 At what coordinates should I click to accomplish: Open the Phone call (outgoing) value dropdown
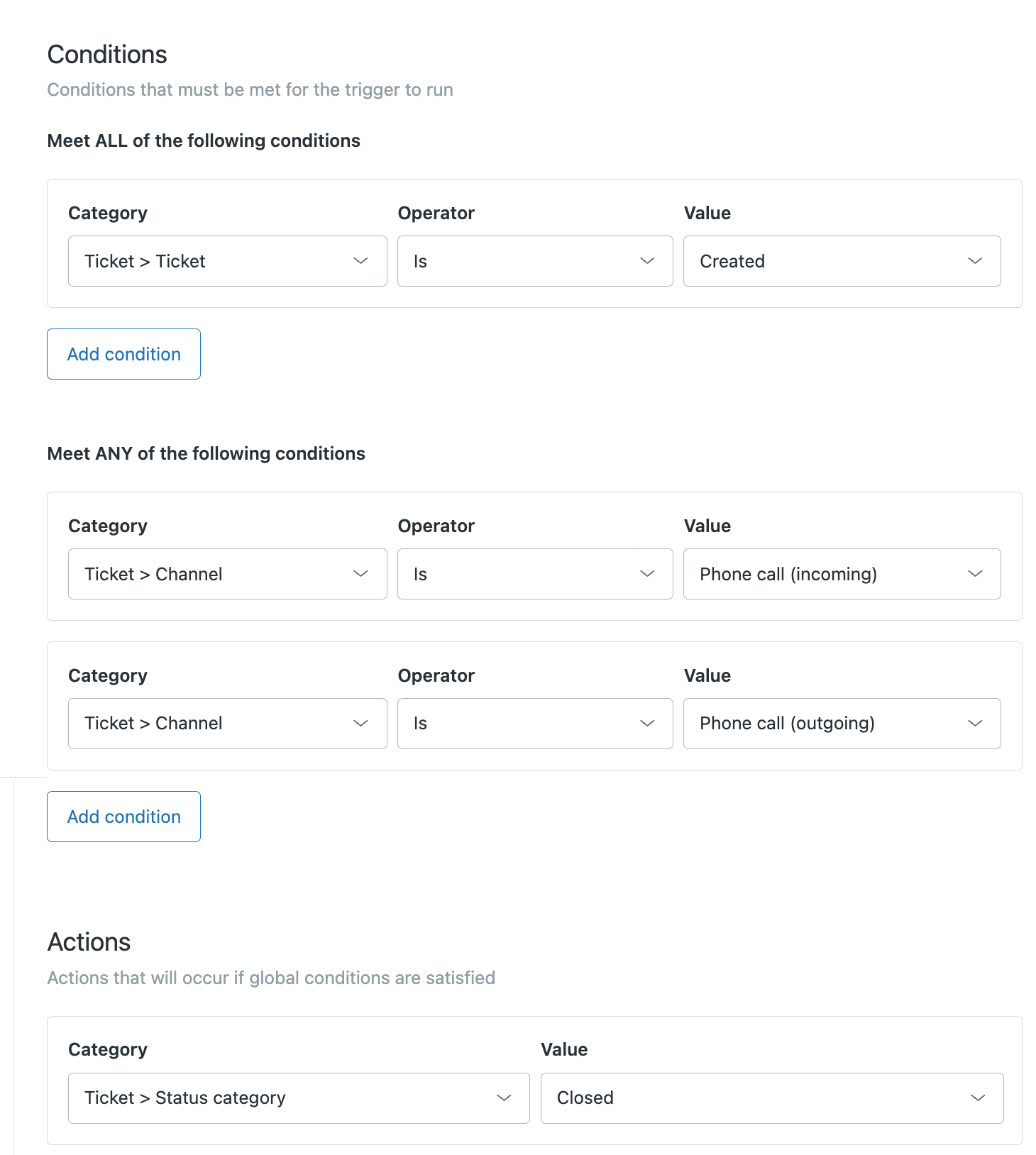[x=842, y=724]
